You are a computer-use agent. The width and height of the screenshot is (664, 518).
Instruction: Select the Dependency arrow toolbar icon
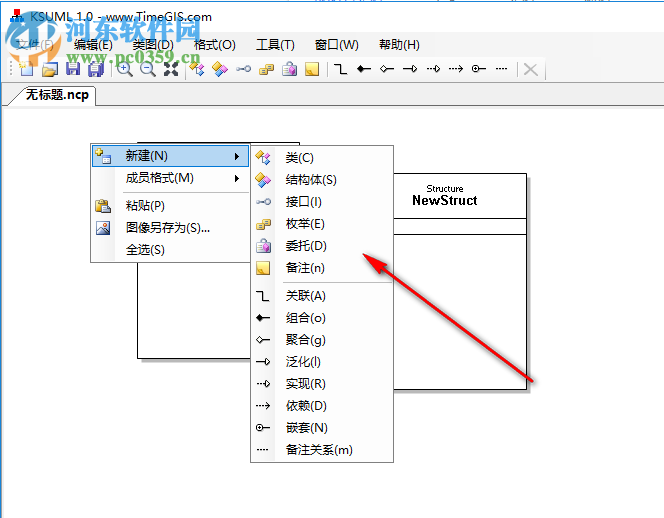pyautogui.click(x=456, y=69)
